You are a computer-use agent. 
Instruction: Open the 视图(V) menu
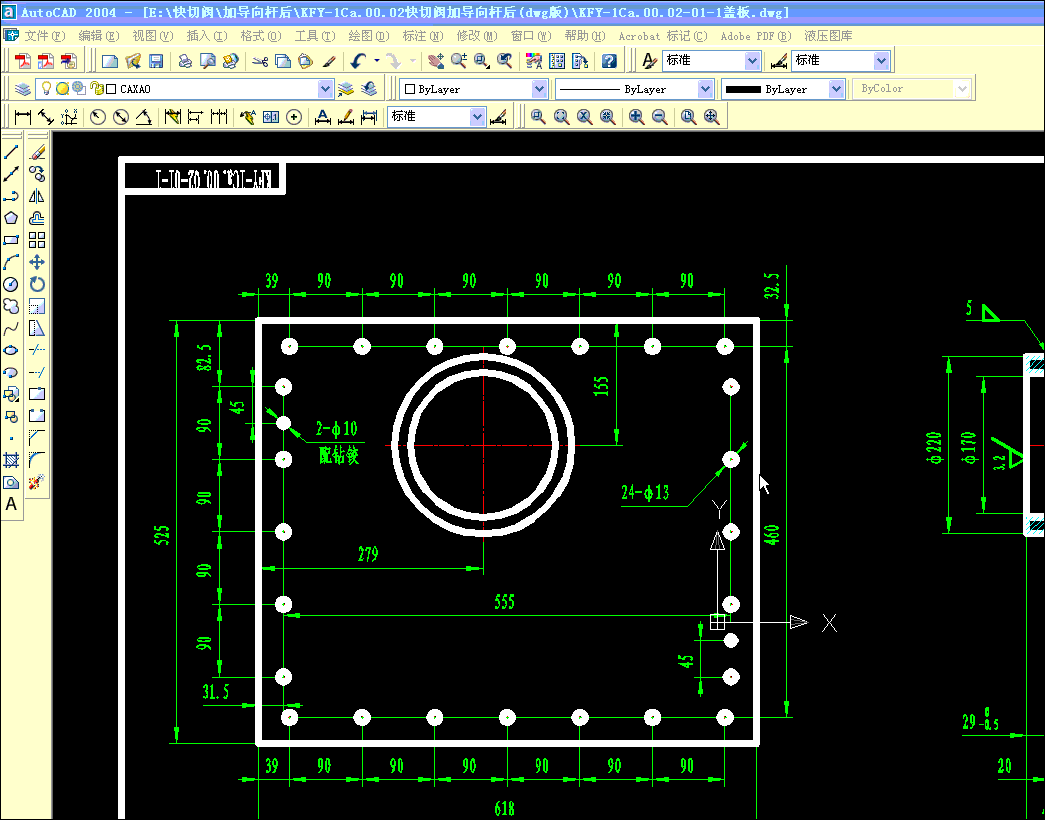pos(153,36)
